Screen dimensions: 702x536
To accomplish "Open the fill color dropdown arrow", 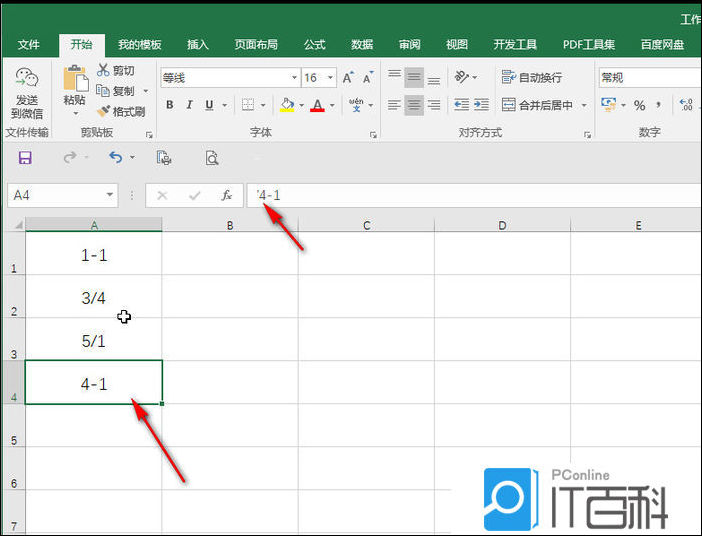I will point(301,106).
